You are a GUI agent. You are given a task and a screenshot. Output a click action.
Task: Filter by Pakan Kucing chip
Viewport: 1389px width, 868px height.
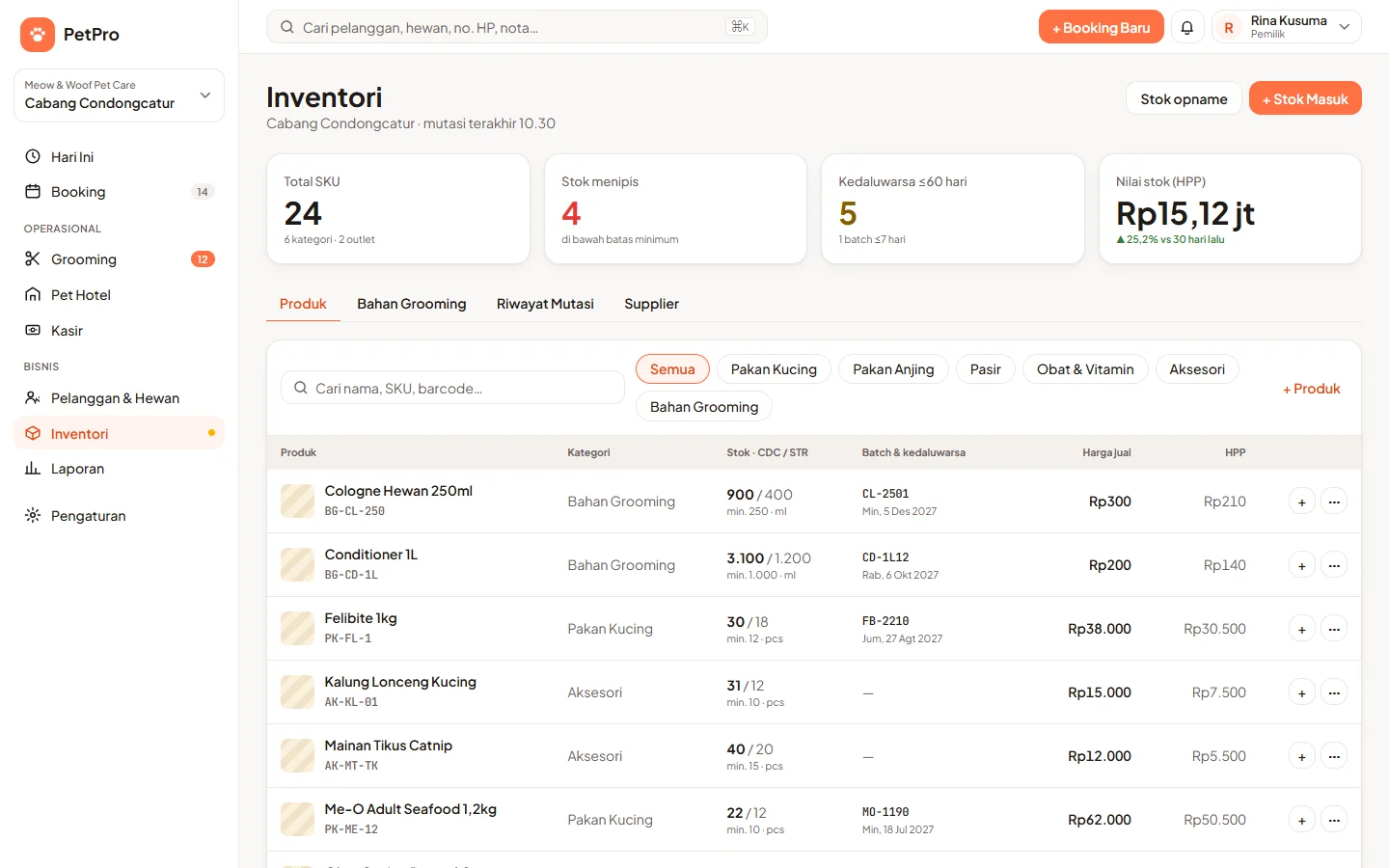(x=774, y=369)
